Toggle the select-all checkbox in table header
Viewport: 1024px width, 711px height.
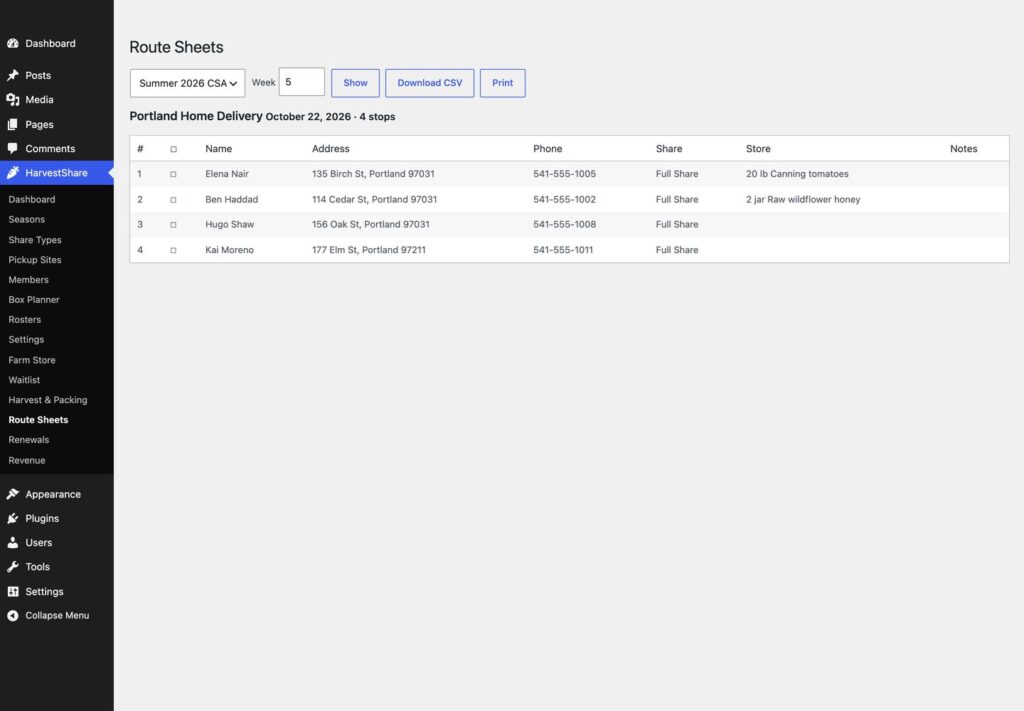pos(173,149)
